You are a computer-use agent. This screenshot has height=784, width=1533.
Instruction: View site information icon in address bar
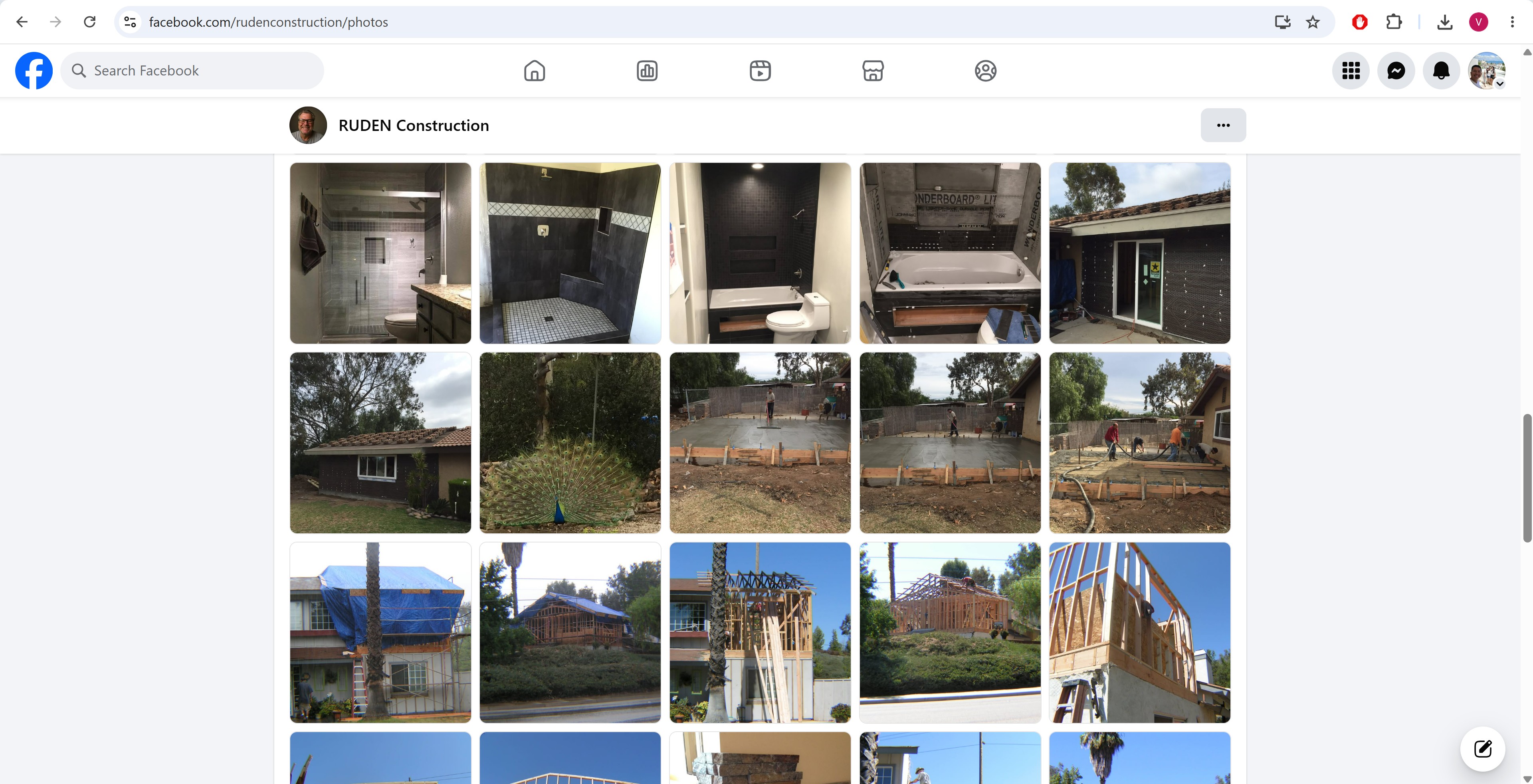tap(130, 22)
